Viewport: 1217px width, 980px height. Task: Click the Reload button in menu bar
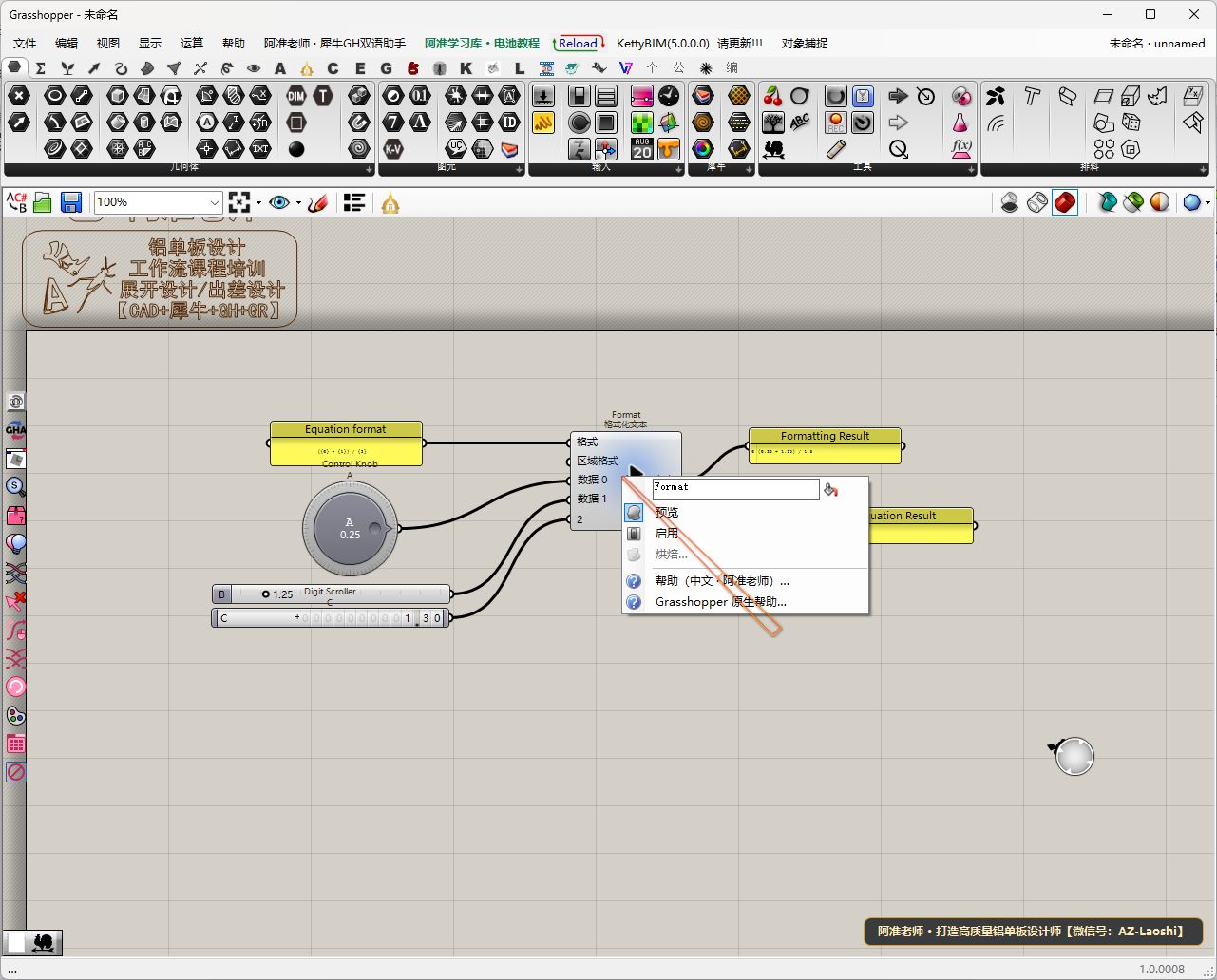(579, 44)
